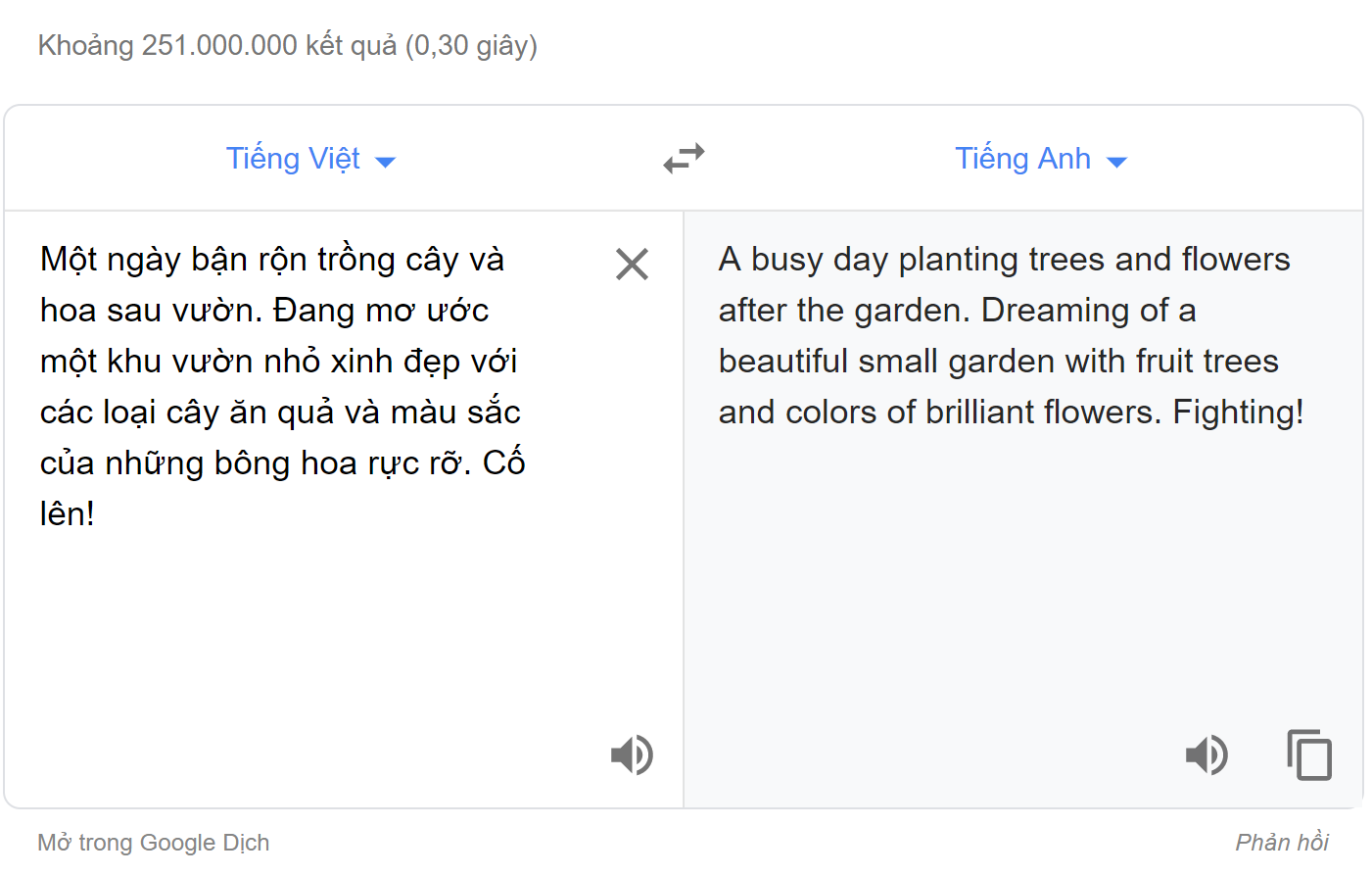Open the Tiếng Anh target language dropdown
This screenshot has width=1372, height=875.
[1041, 158]
